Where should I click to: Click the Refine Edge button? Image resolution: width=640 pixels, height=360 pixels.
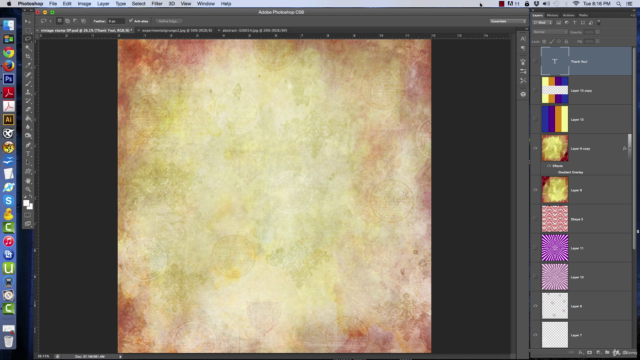point(169,21)
